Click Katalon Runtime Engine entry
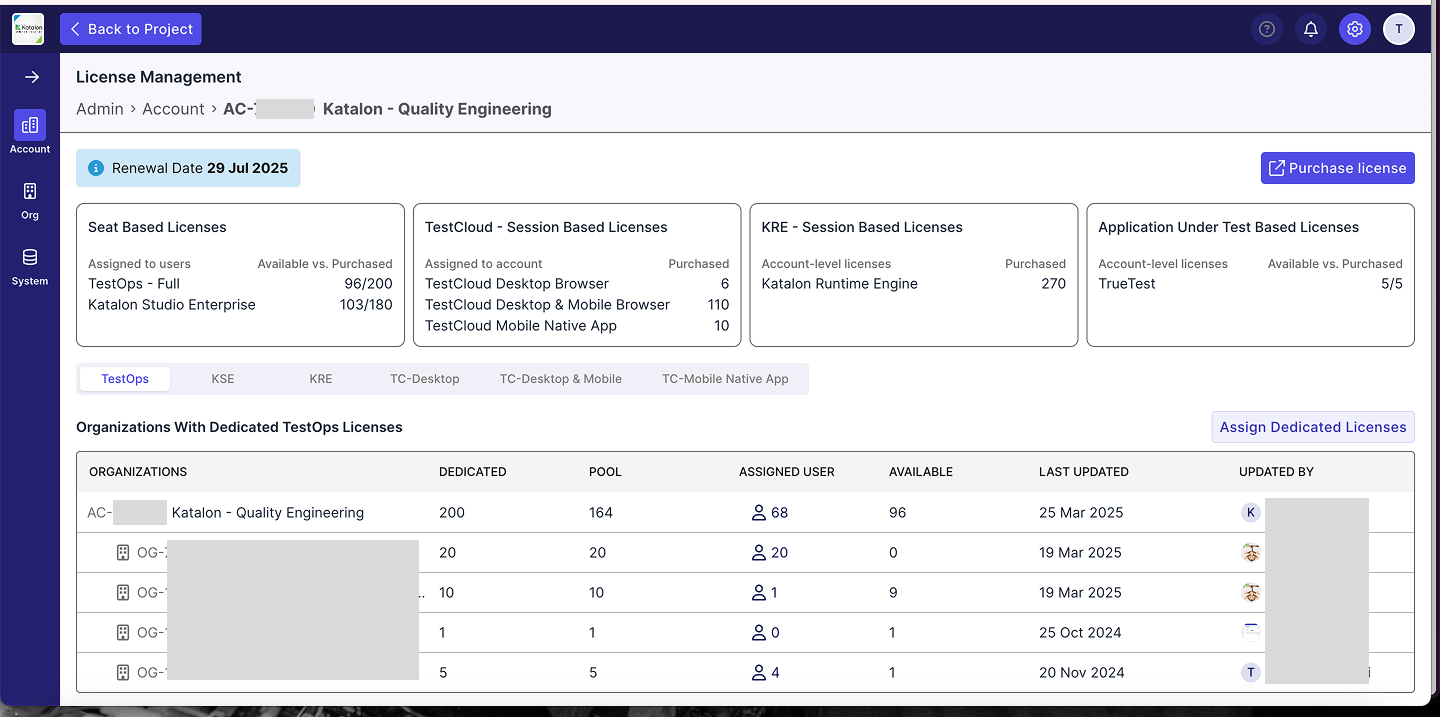The image size is (1440, 717). (840, 284)
